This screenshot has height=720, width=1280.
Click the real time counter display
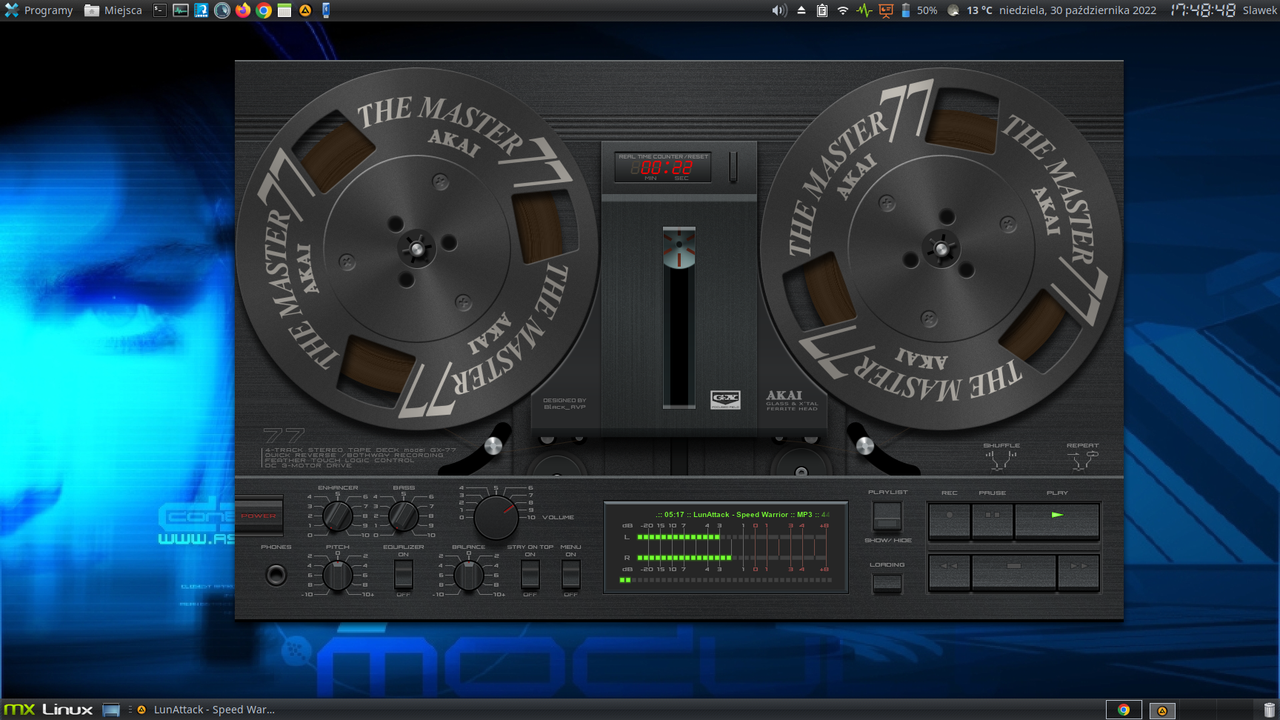point(664,169)
